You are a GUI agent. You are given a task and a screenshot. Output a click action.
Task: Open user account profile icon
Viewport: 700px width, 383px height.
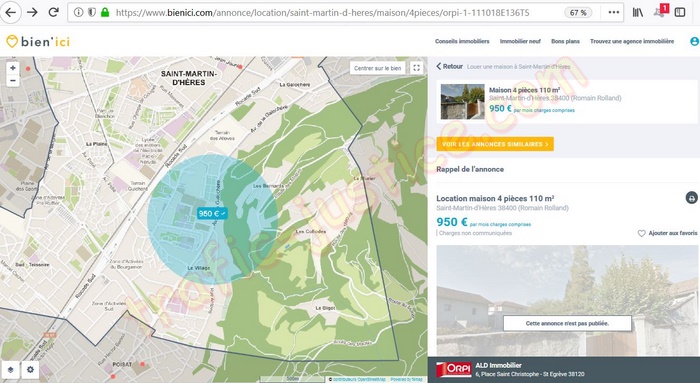pyautogui.click(x=695, y=42)
